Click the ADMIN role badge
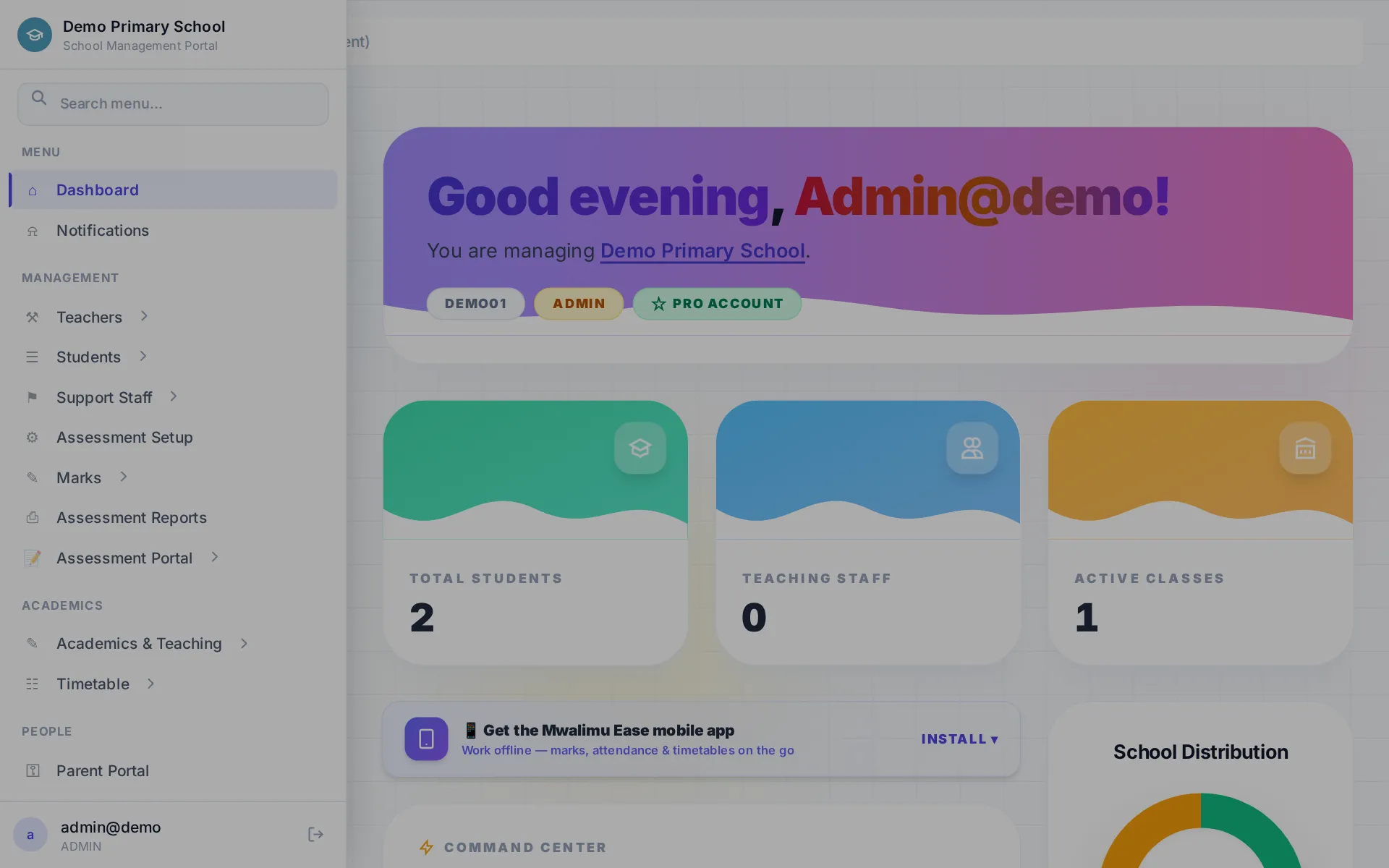Screen dimensions: 1389x868 pos(579,304)
